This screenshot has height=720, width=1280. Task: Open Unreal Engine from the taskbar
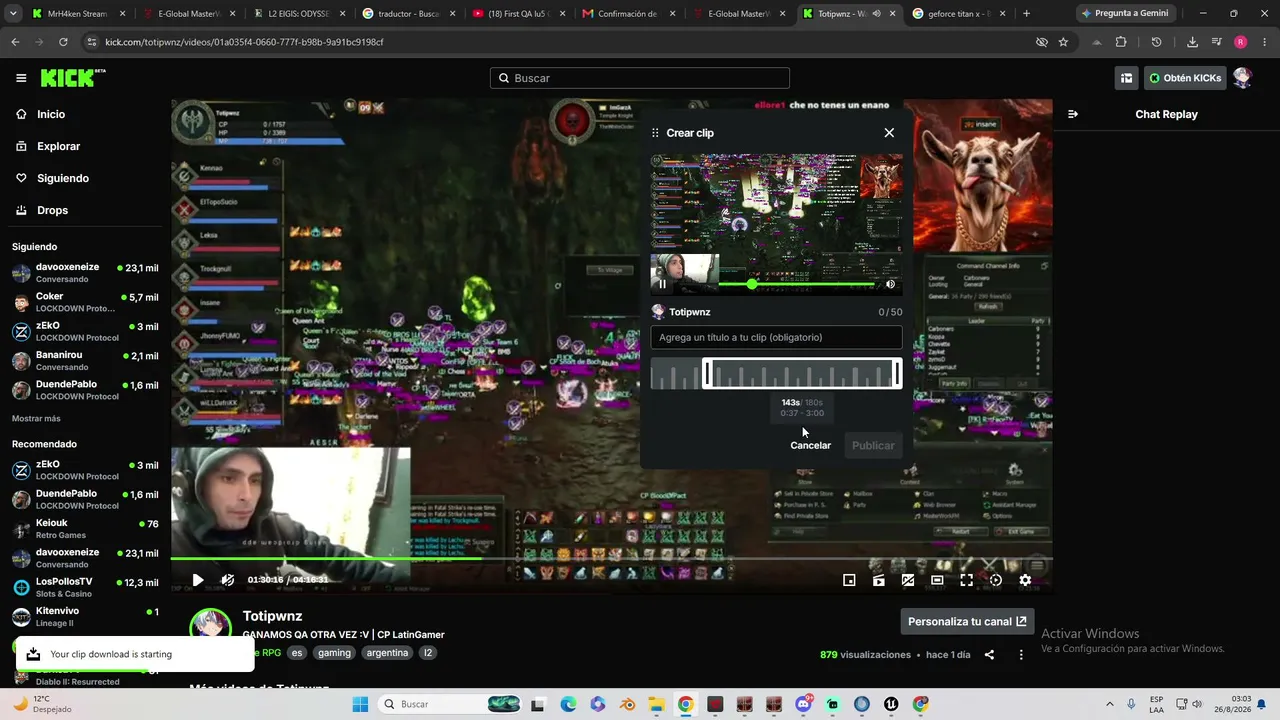click(891, 704)
